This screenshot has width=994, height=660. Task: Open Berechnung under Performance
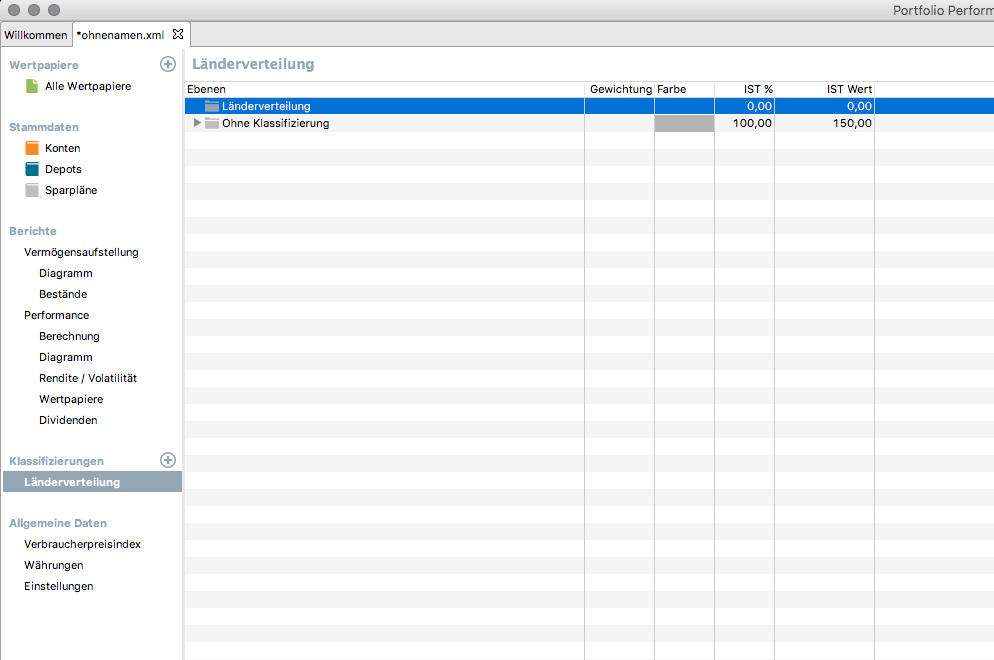click(x=69, y=336)
